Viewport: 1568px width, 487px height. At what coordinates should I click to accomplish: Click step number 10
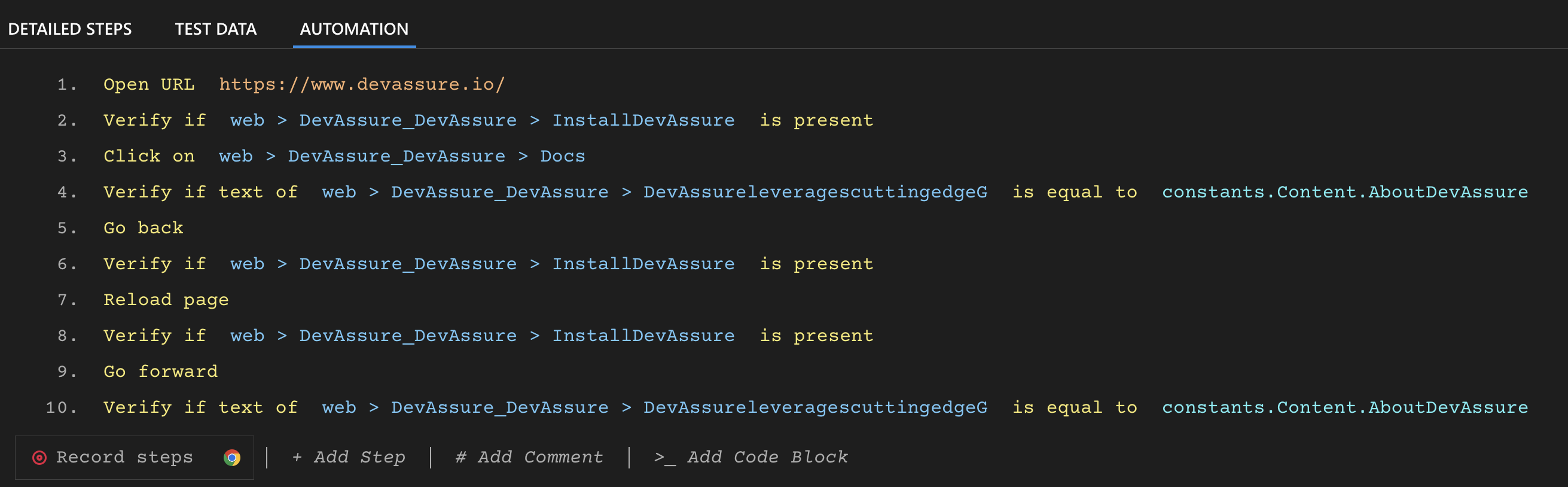tap(62, 407)
